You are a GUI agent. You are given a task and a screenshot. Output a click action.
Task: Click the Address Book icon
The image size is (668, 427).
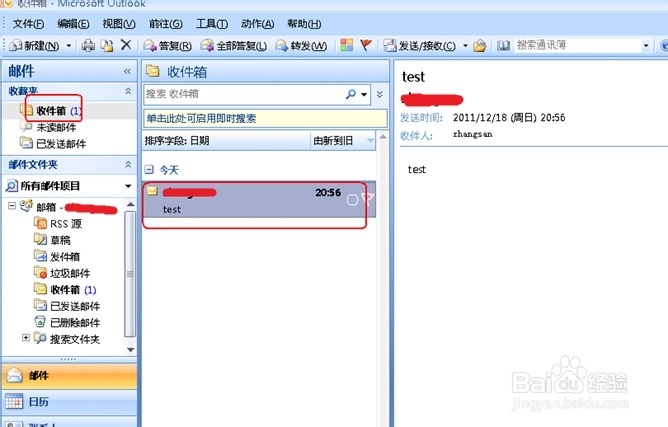coord(503,45)
